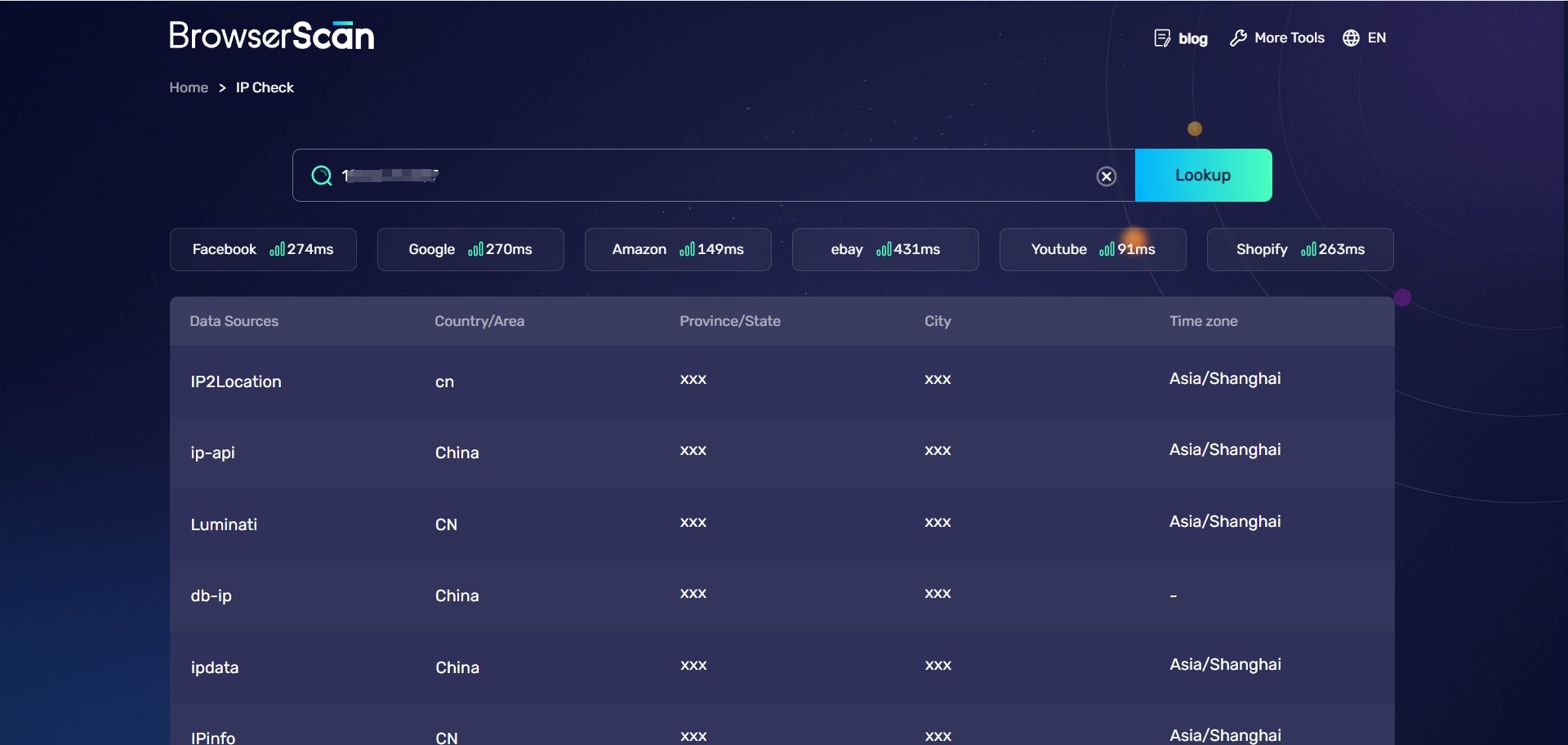Screen dimensions: 1568x745
Task: Check Google 270ms latency card
Action: point(470,249)
